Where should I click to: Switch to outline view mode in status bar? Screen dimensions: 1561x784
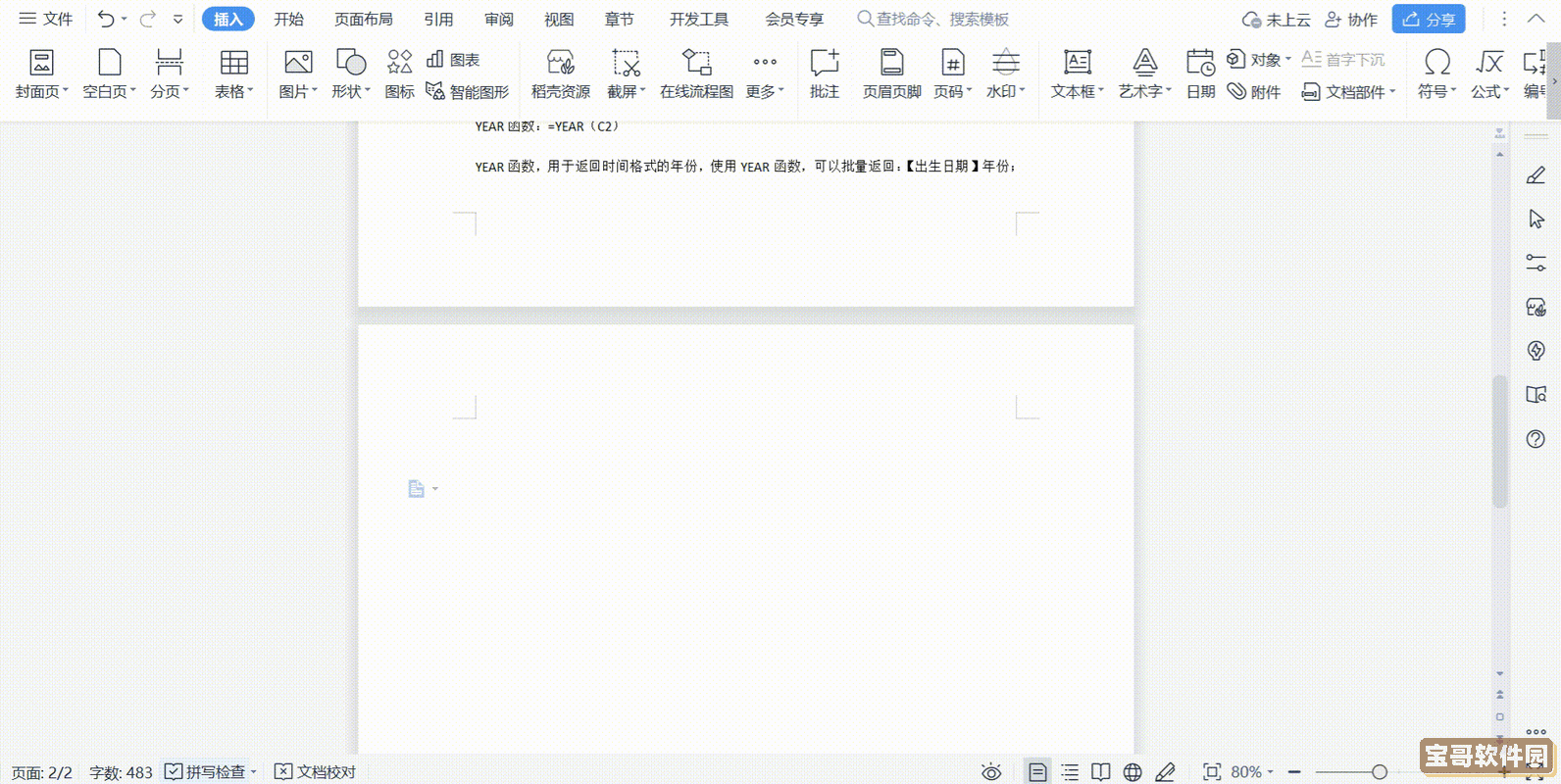tap(1070, 772)
